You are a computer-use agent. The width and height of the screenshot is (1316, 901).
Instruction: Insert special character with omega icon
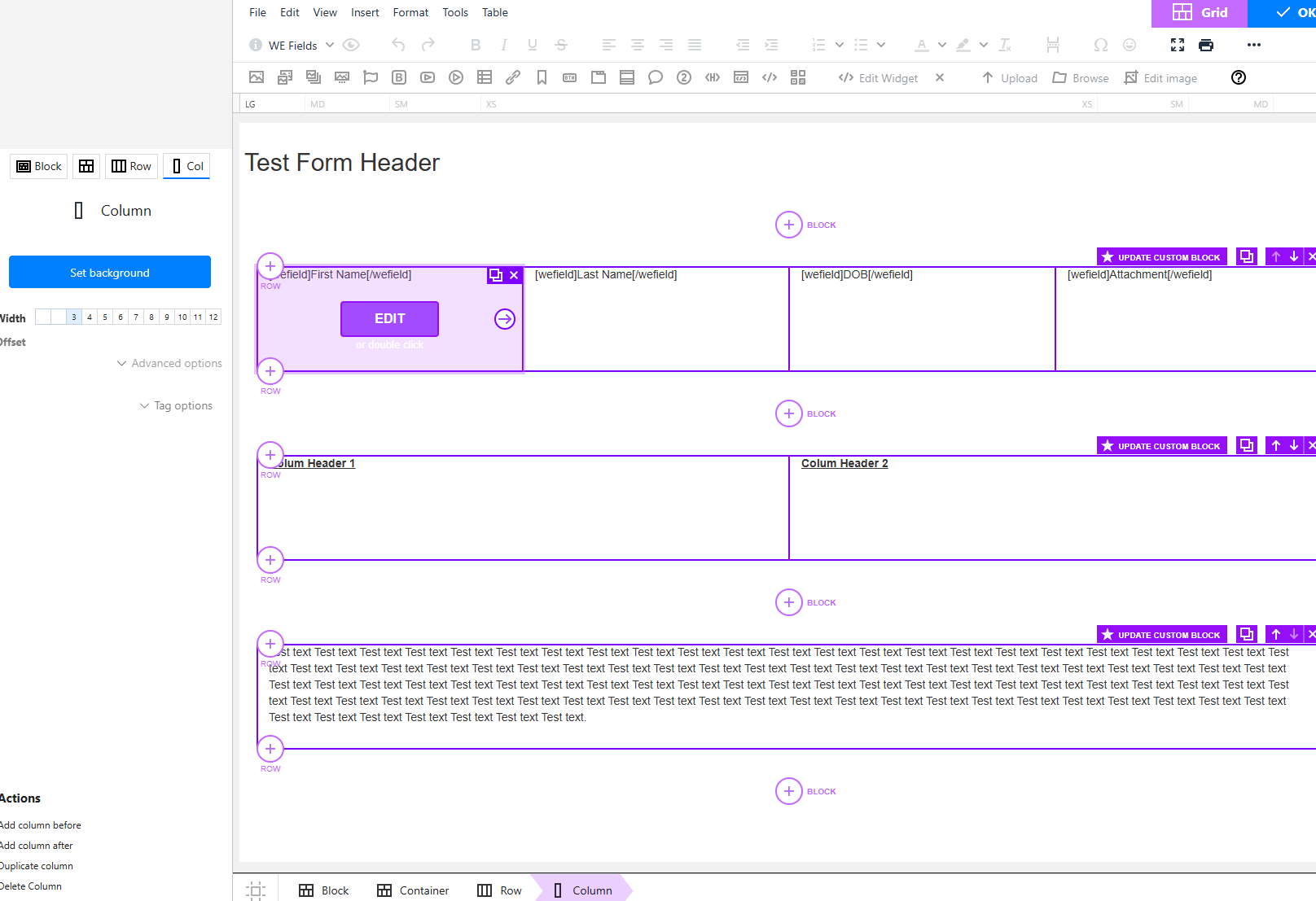(1101, 46)
